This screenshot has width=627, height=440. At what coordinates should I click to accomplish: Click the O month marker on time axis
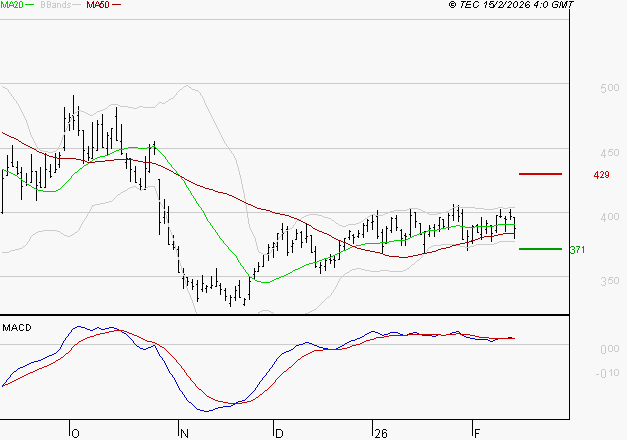[x=75, y=434]
